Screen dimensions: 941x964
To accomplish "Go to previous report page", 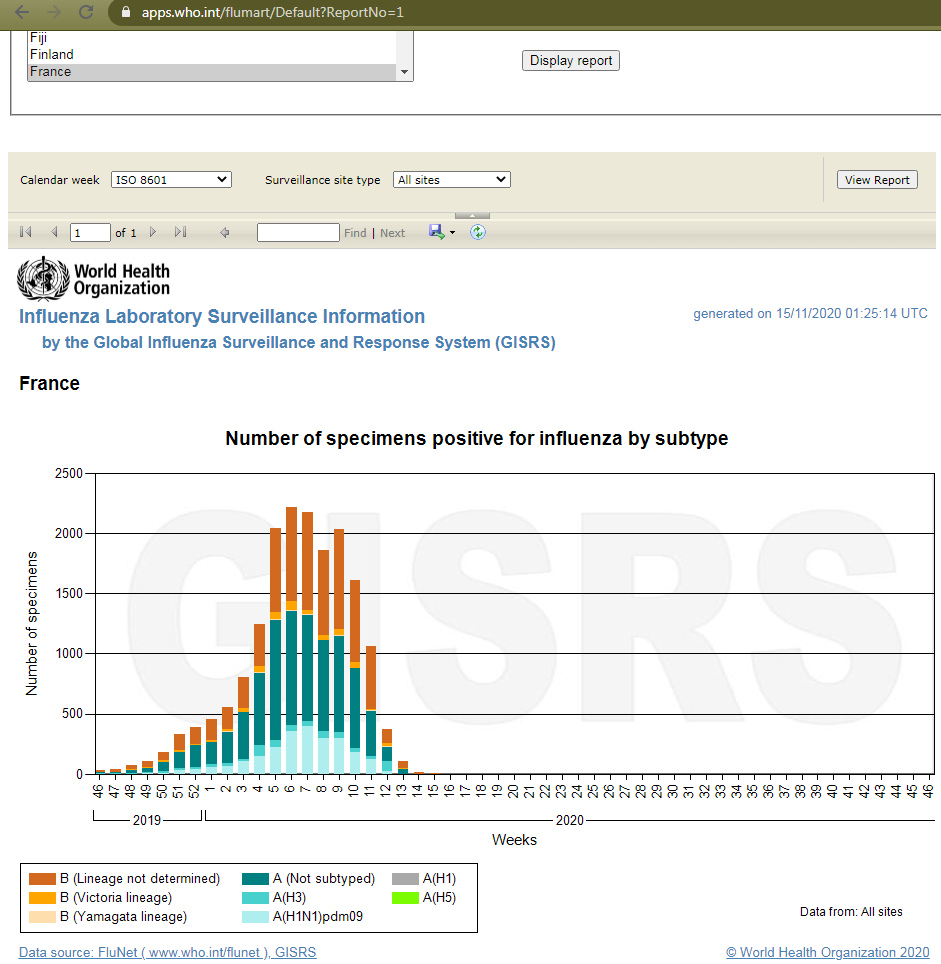I will [53, 232].
